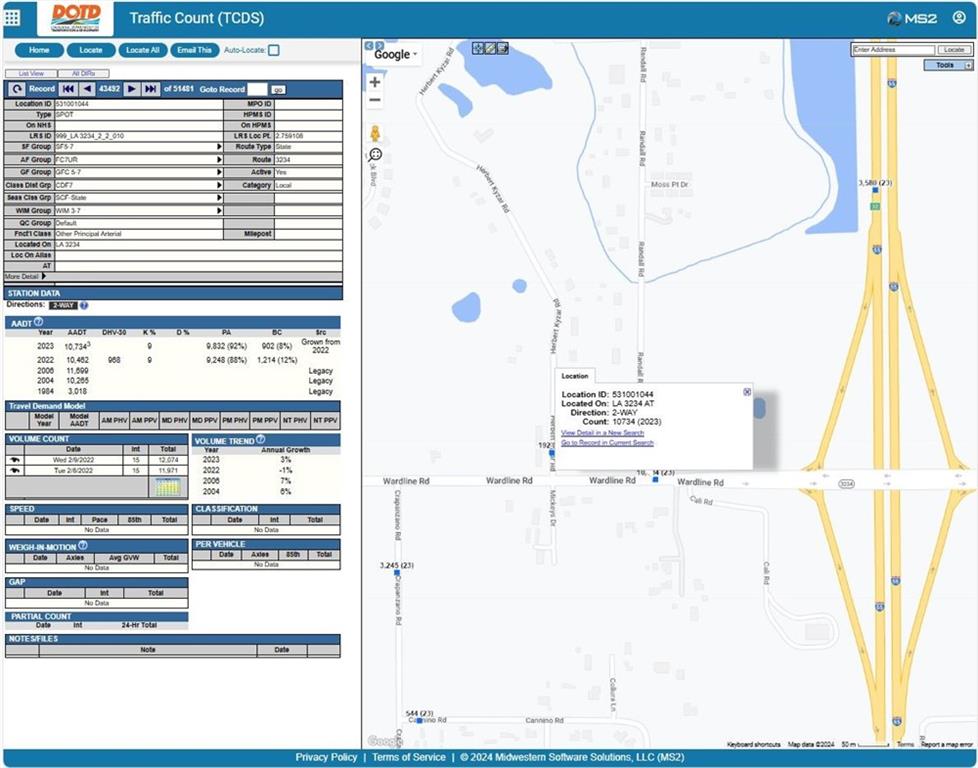The width and height of the screenshot is (978, 768).
Task: Open View Detail in a New Search link
Action: pos(602,433)
